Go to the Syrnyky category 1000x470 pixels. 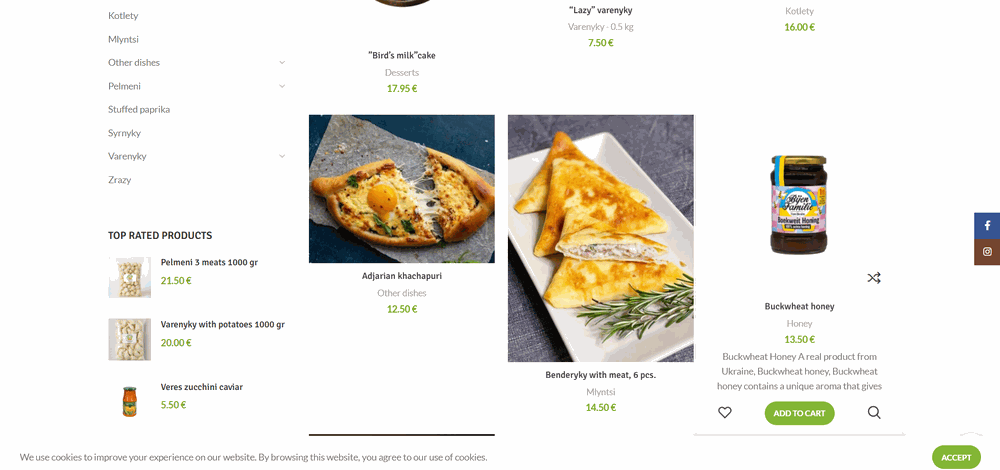point(124,133)
